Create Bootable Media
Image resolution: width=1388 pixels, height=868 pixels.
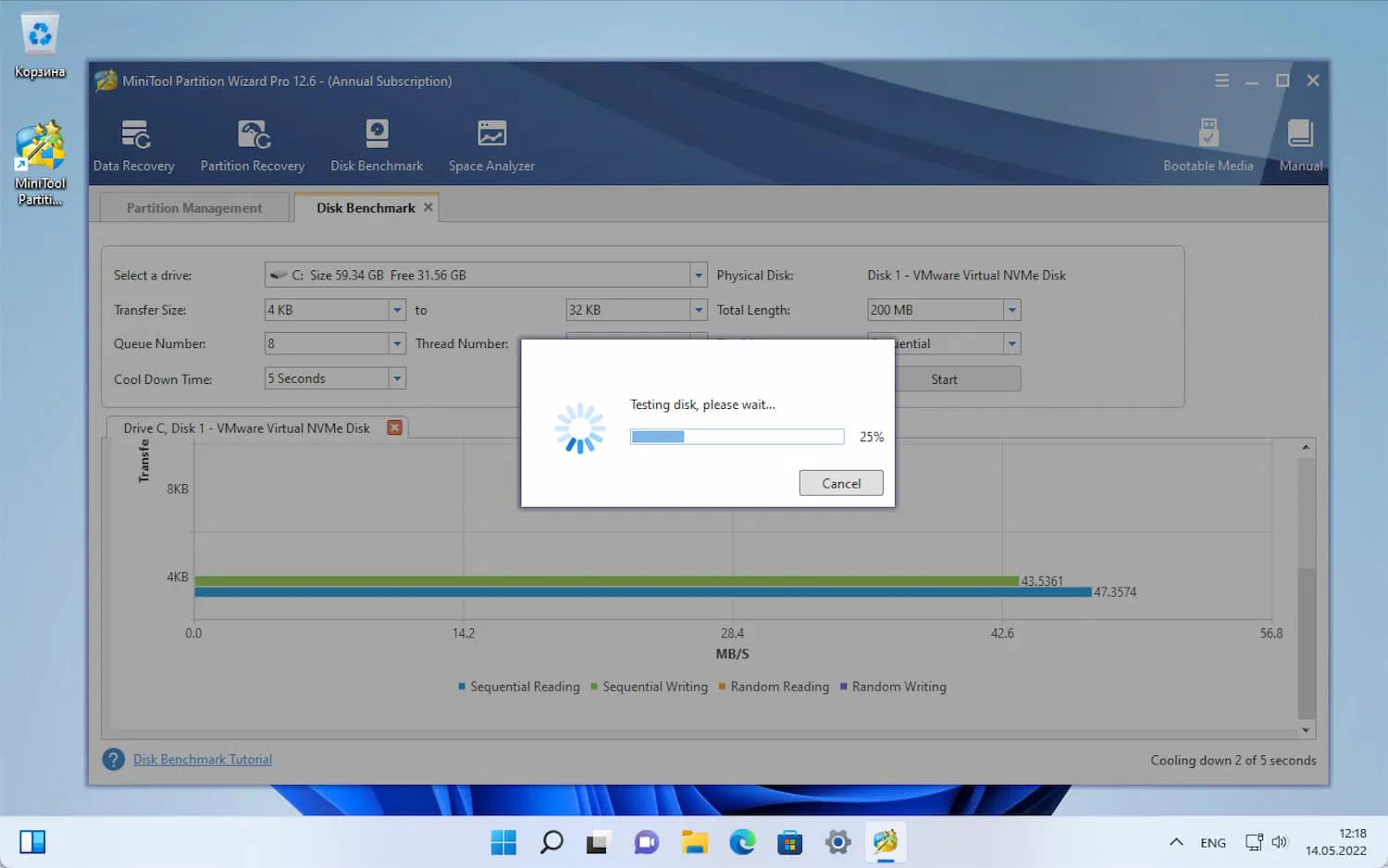[1208, 146]
